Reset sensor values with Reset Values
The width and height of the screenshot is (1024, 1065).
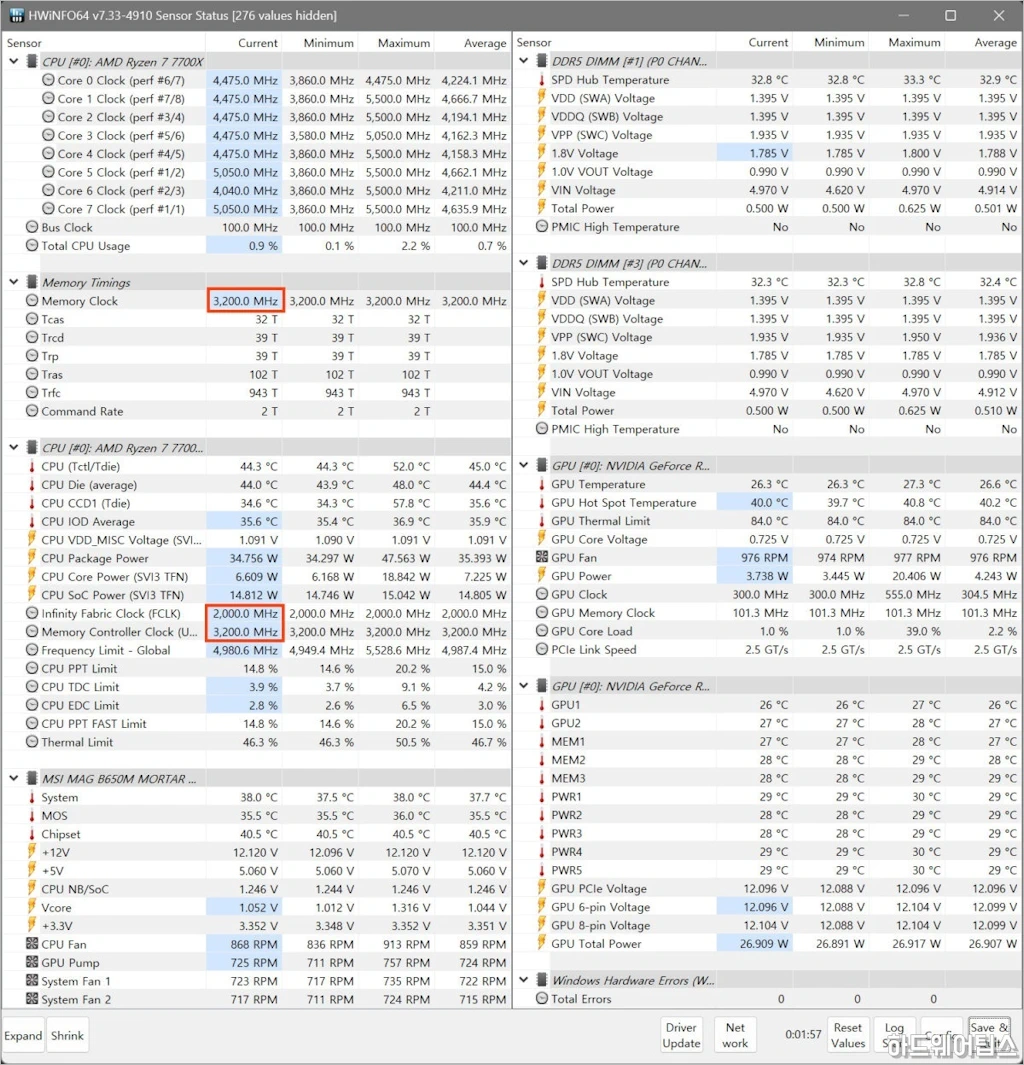[848, 1035]
